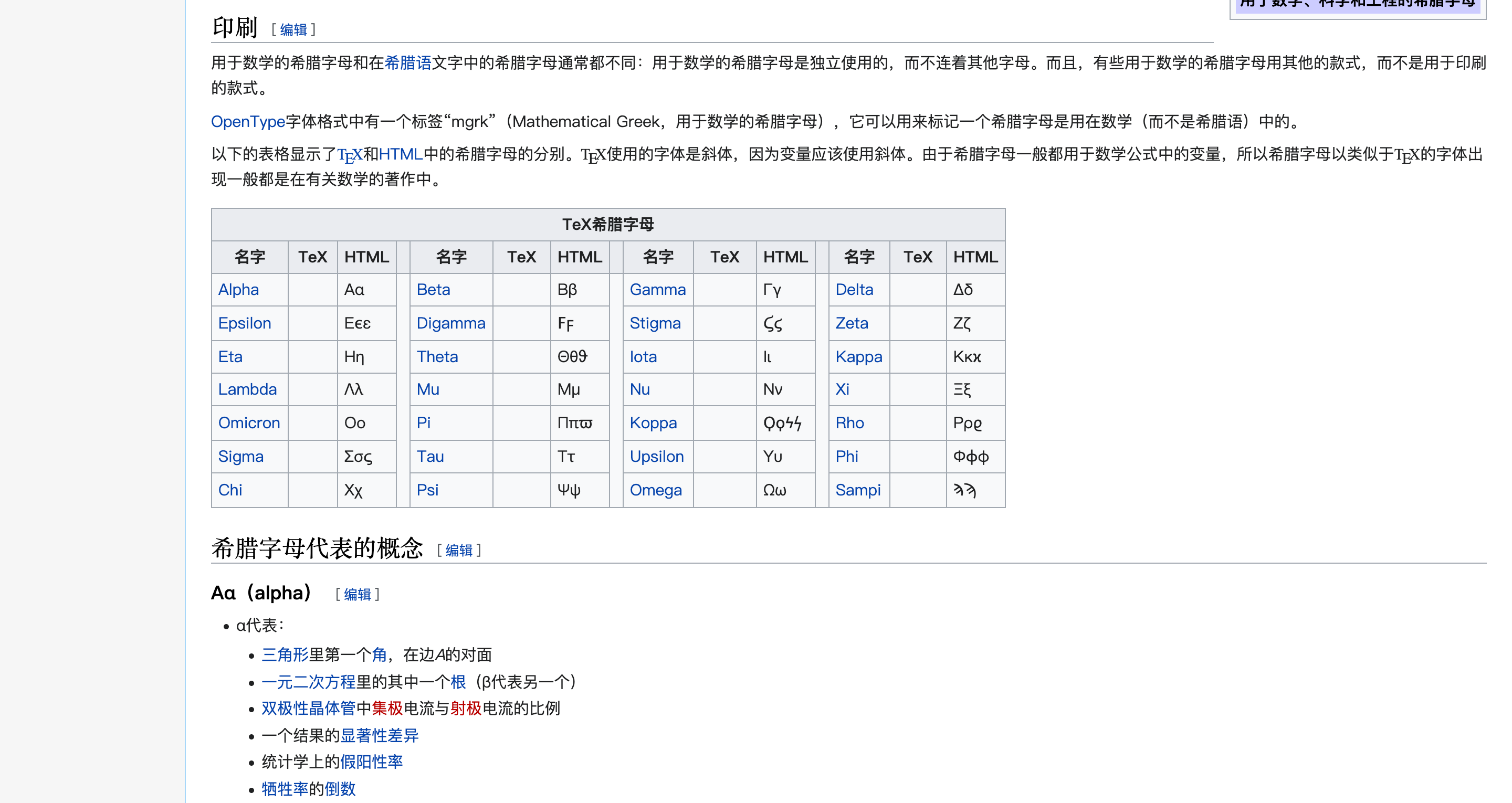Click the Omega link

656,490
